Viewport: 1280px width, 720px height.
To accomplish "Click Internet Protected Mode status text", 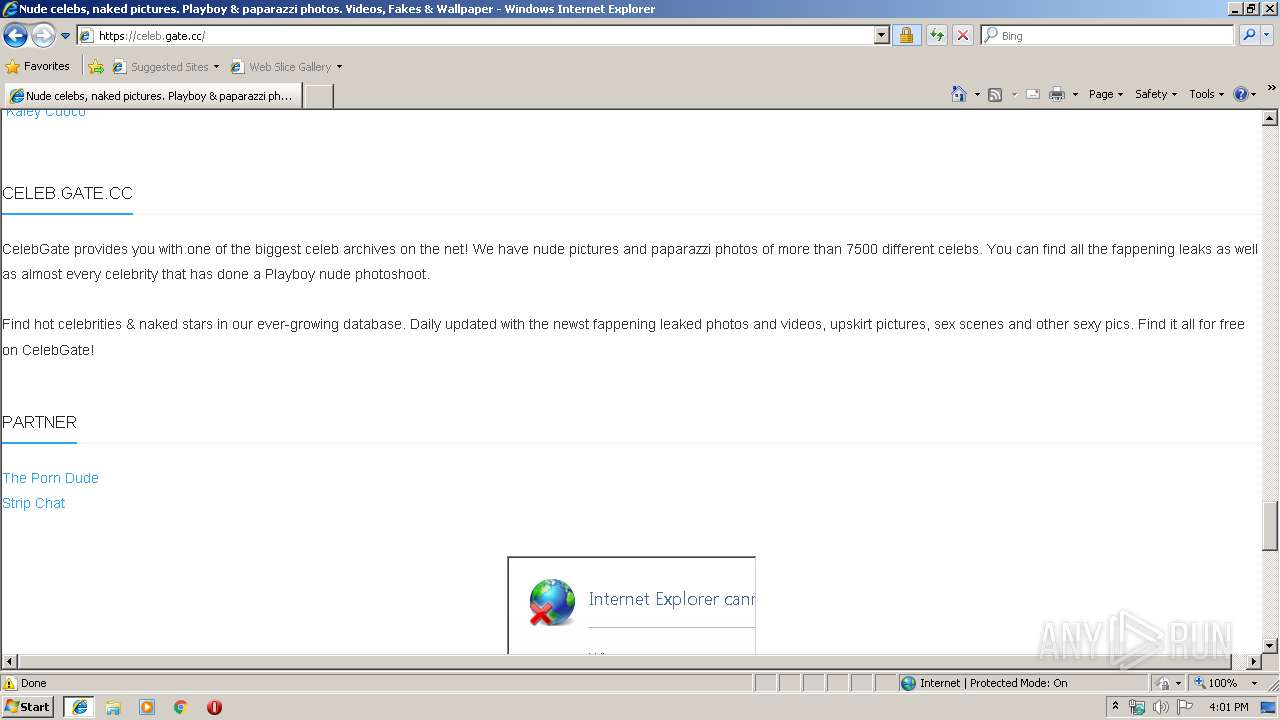I will click(993, 683).
